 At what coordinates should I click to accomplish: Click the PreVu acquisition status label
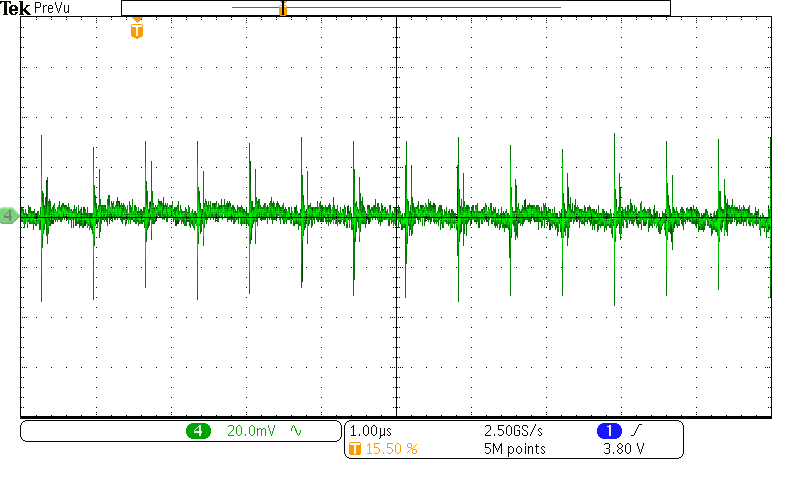point(51,8)
